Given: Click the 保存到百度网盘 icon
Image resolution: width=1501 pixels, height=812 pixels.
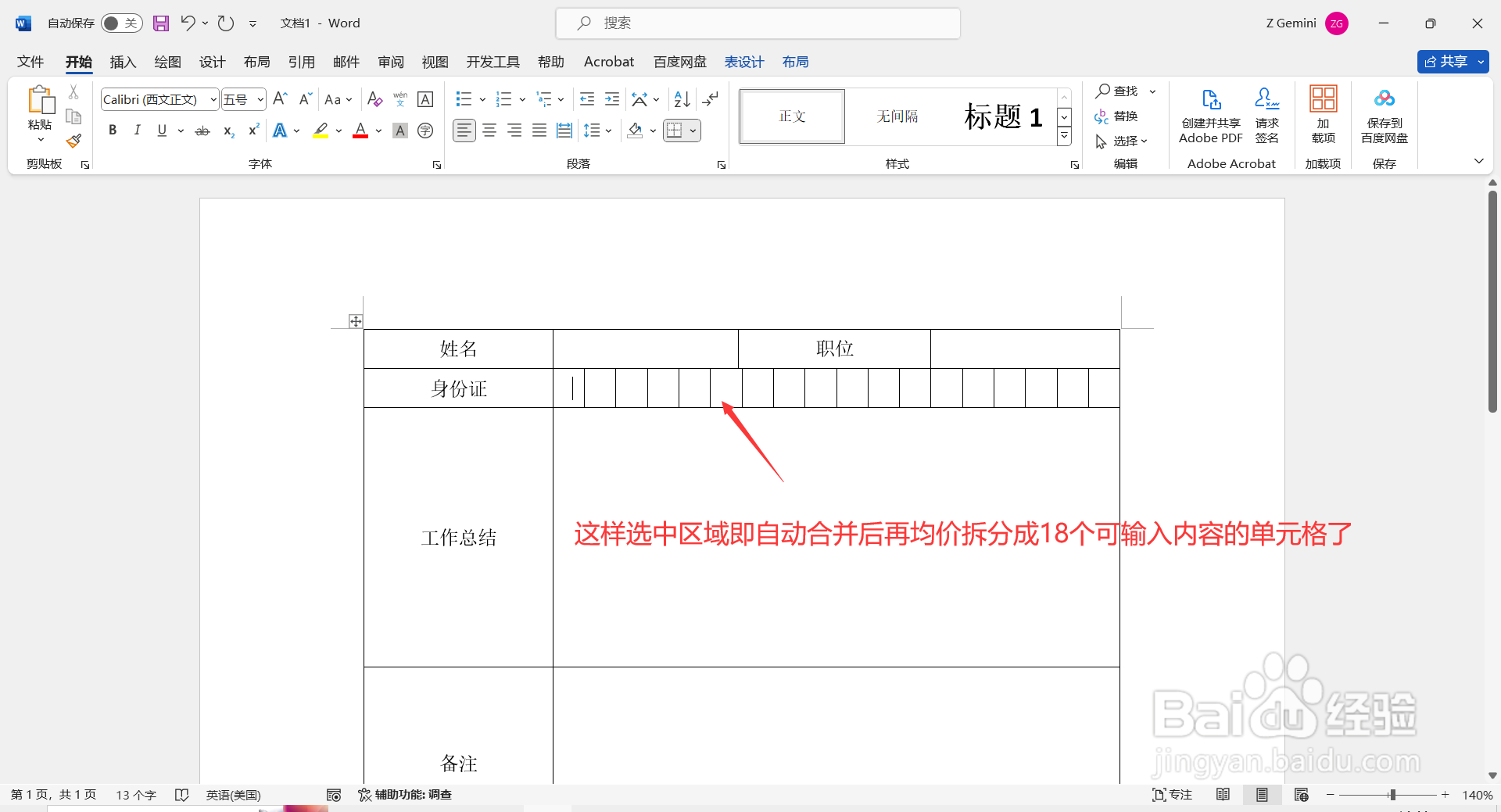Looking at the screenshot, I should click(x=1384, y=116).
